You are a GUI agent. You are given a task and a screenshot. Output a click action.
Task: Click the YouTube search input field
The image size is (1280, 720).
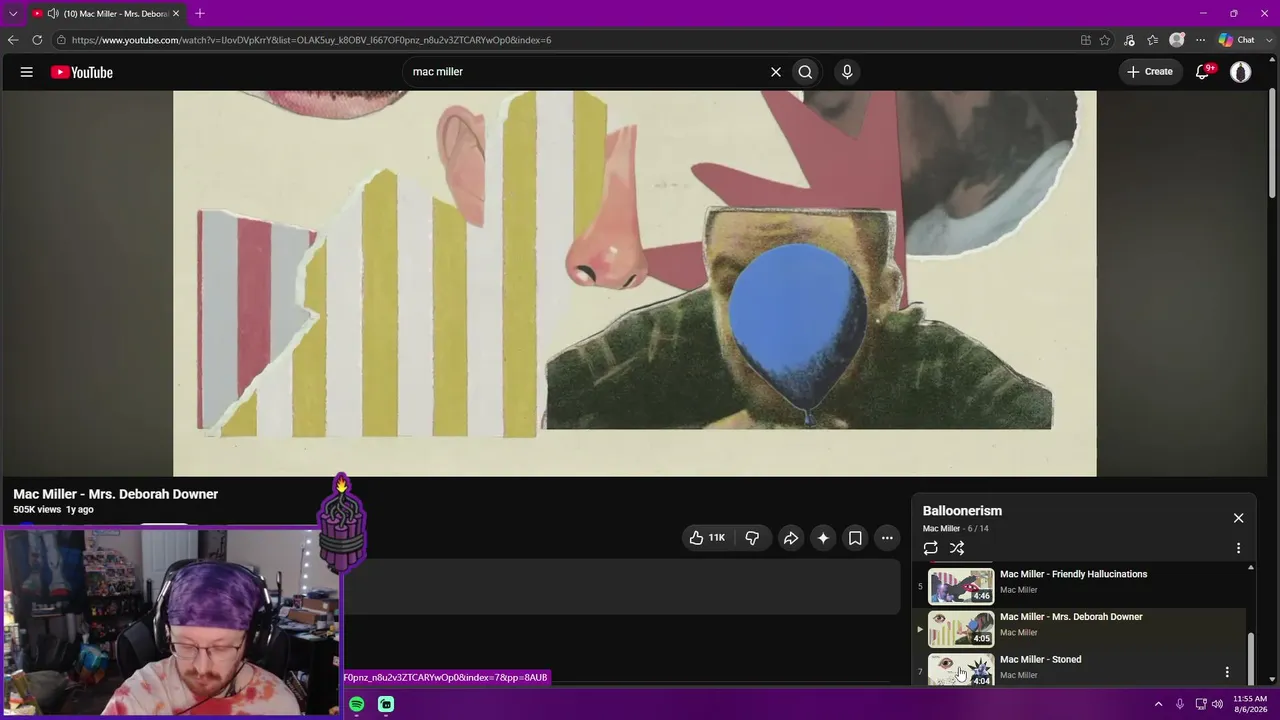585,72
